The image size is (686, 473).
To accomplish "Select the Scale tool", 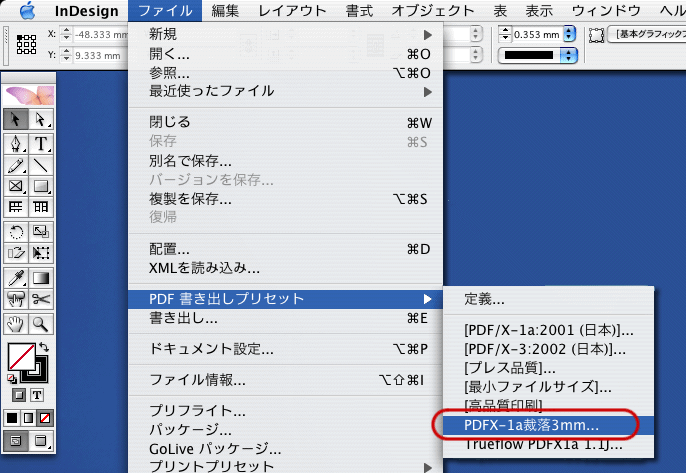I will (41, 232).
